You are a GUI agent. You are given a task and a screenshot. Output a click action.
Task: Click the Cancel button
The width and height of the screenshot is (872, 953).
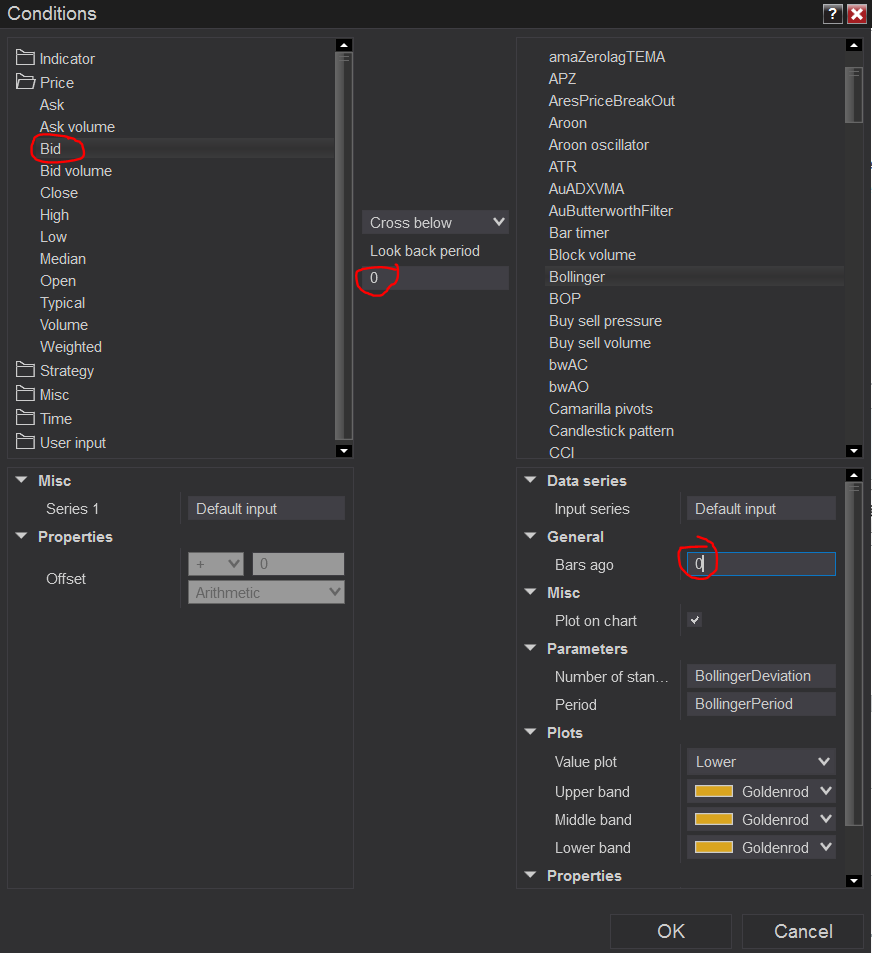tap(802, 931)
